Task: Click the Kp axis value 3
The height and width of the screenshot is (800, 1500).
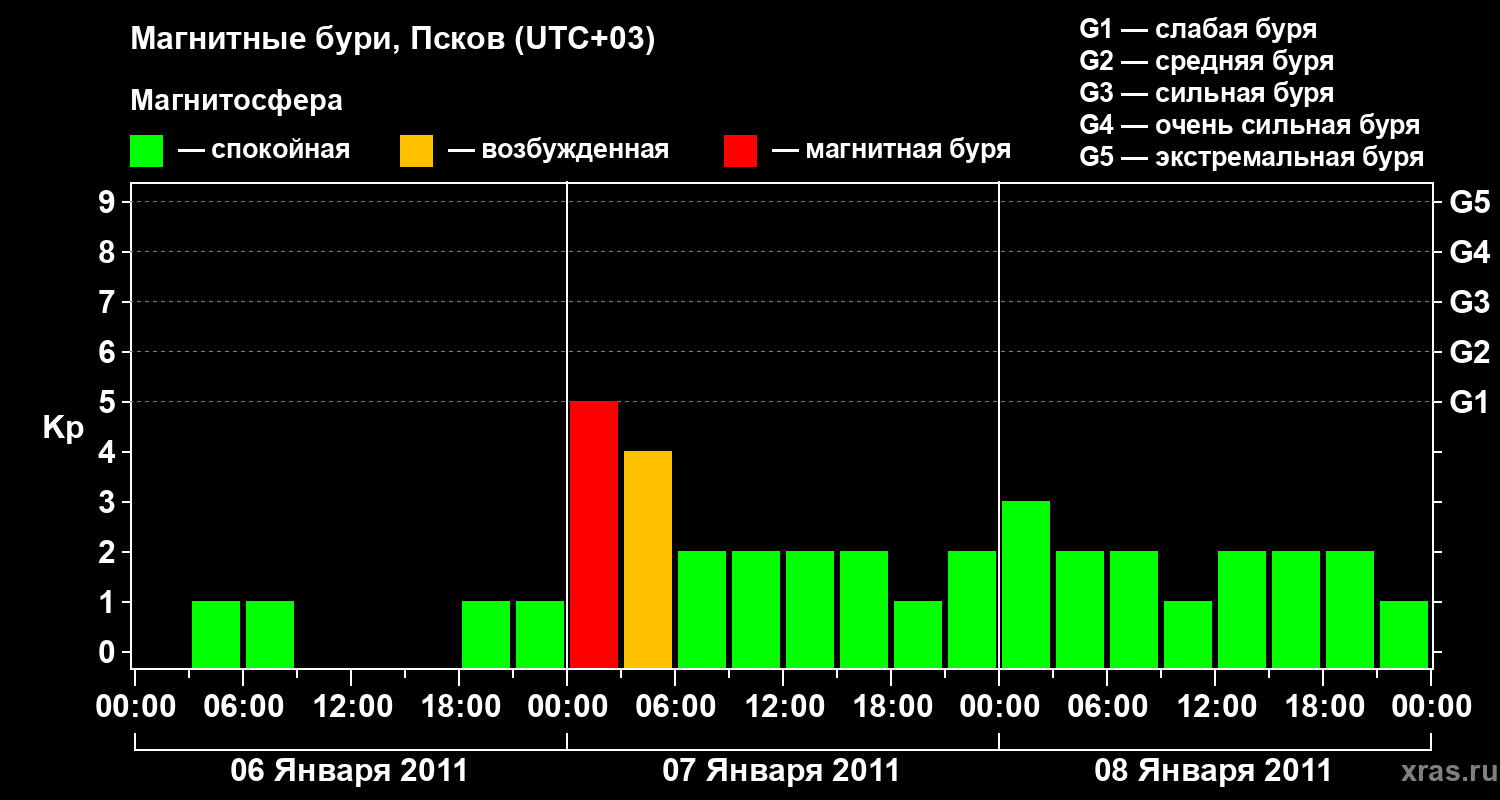Action: pos(108,502)
